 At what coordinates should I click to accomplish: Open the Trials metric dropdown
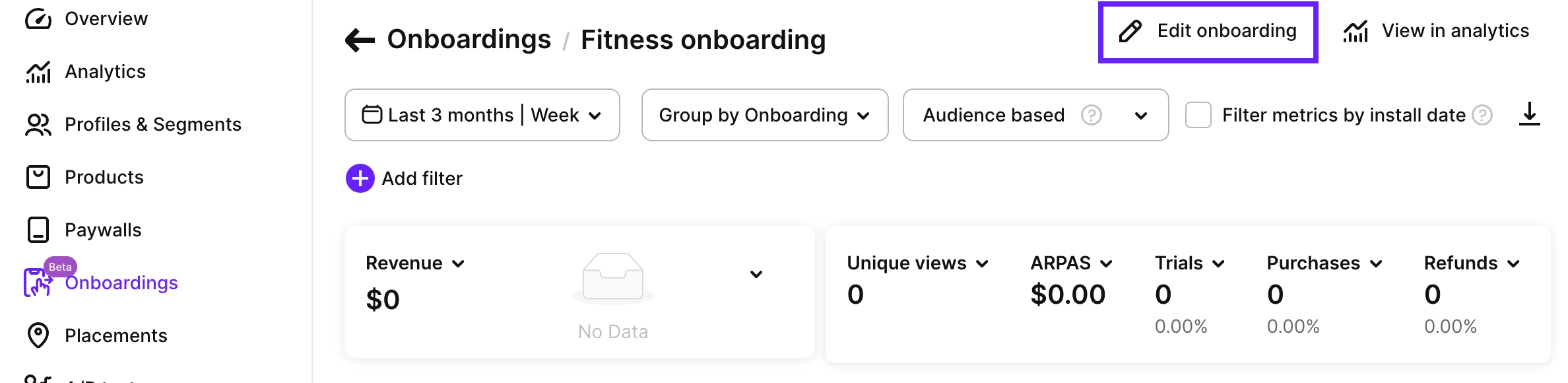(1189, 263)
